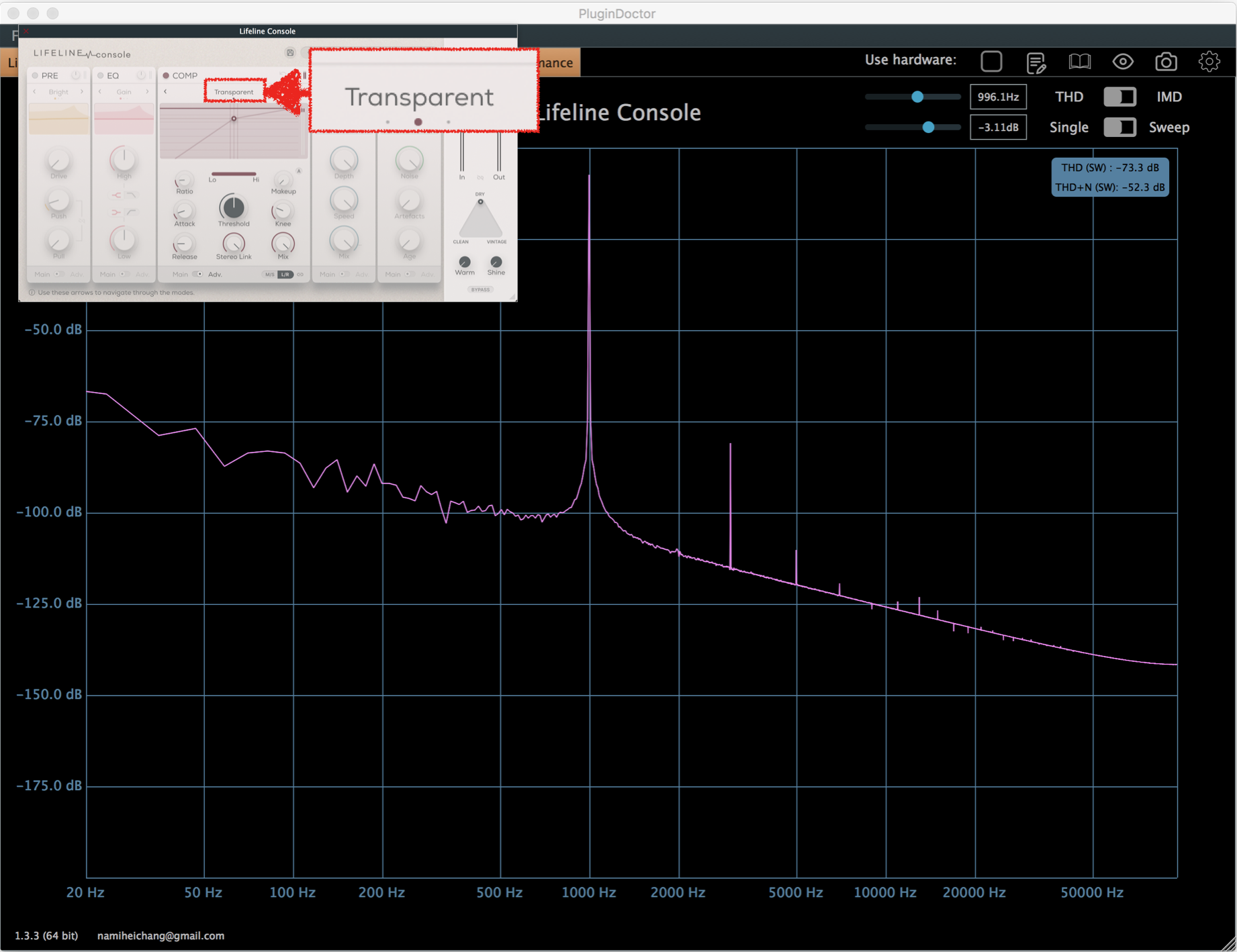Click the Speed knob
The width and height of the screenshot is (1237, 952).
tap(344, 200)
